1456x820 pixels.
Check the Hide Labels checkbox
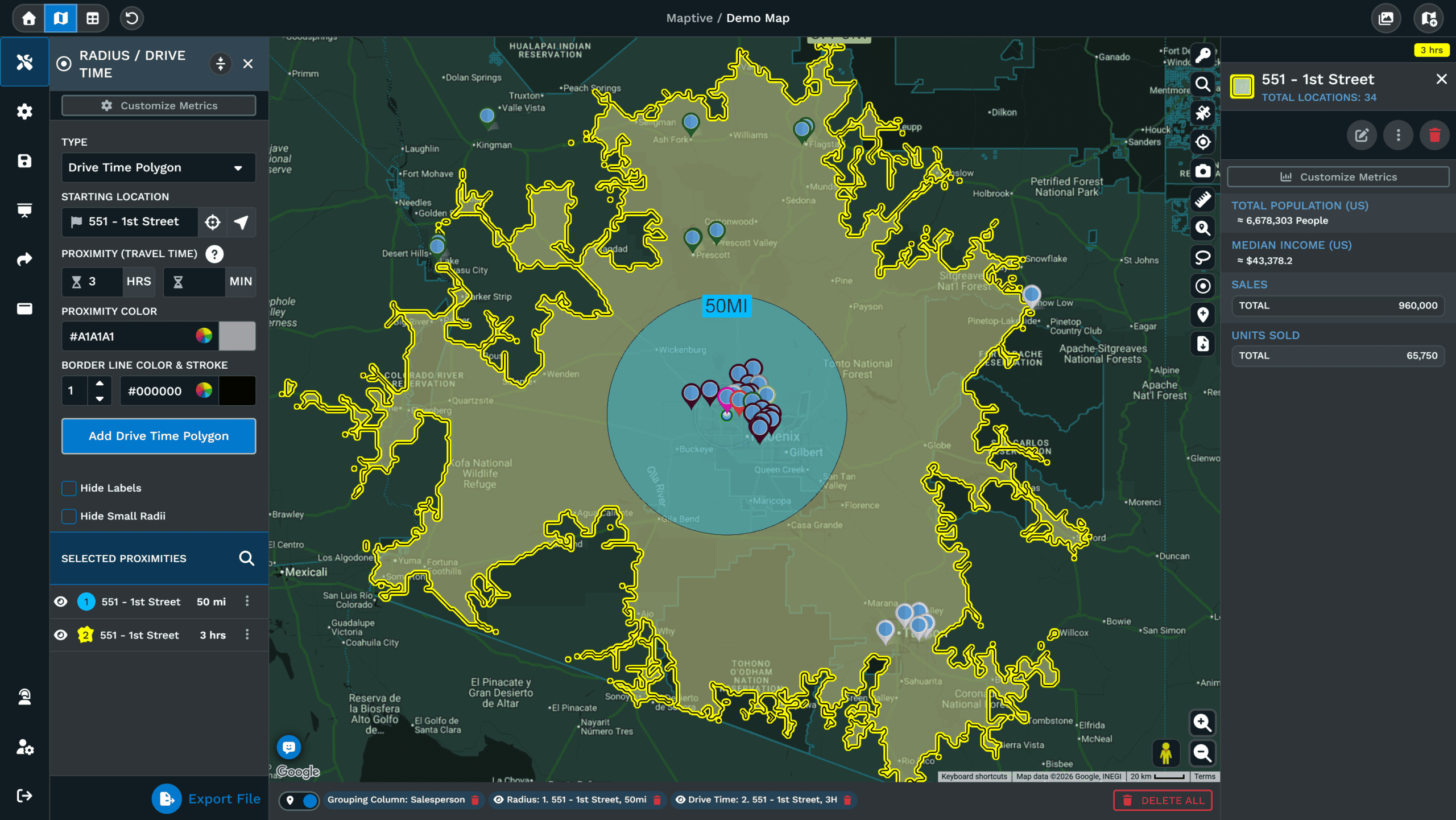pos(69,488)
